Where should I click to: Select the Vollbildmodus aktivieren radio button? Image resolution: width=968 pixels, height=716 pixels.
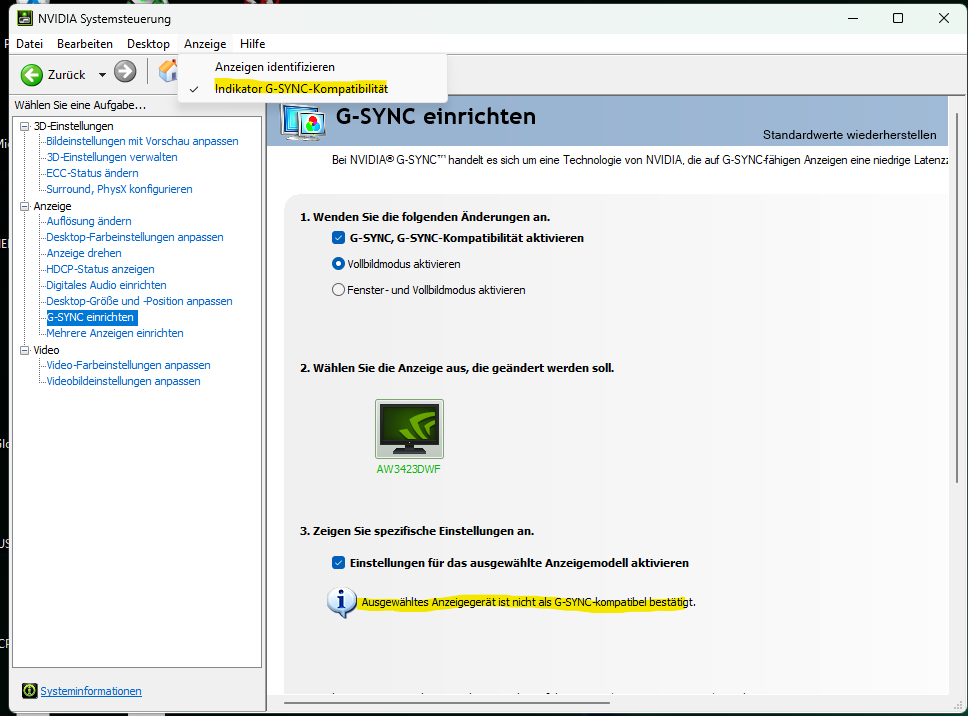click(338, 264)
